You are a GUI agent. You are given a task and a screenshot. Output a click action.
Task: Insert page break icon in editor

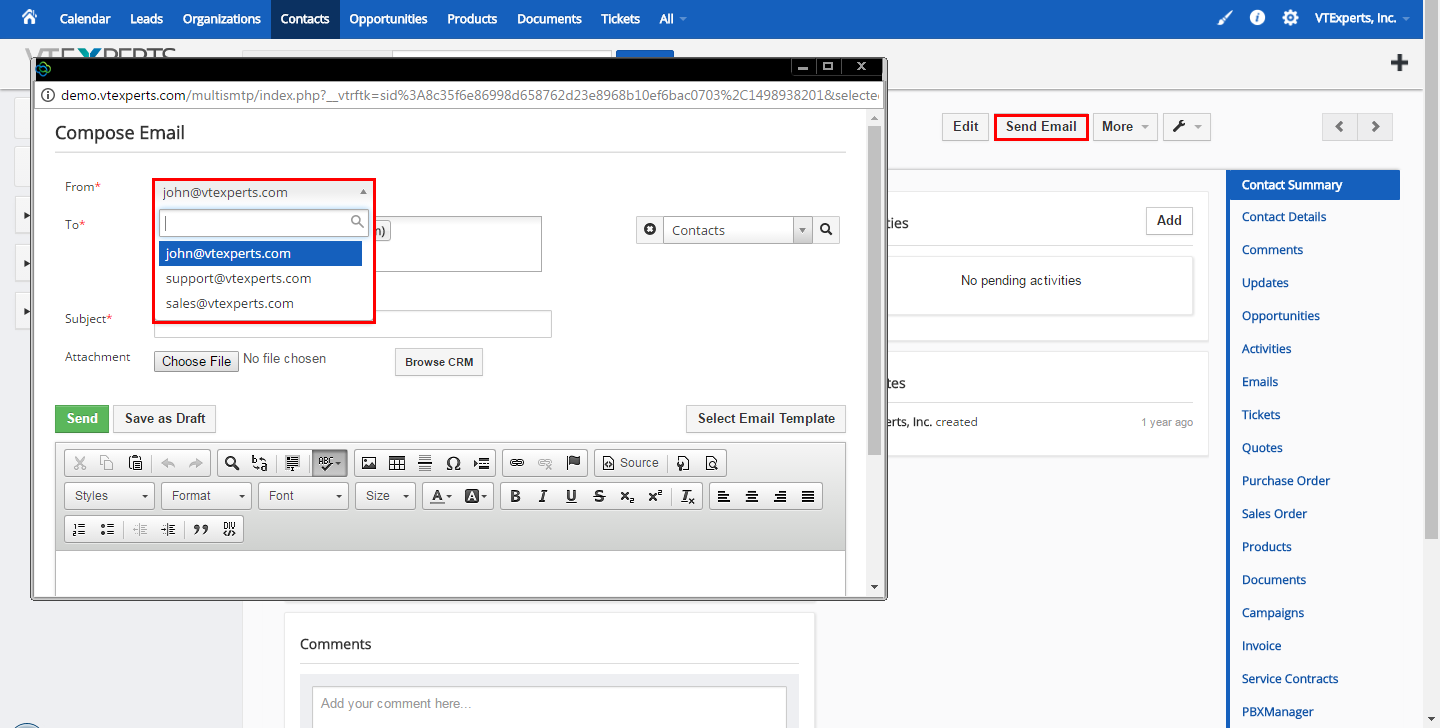pos(482,463)
